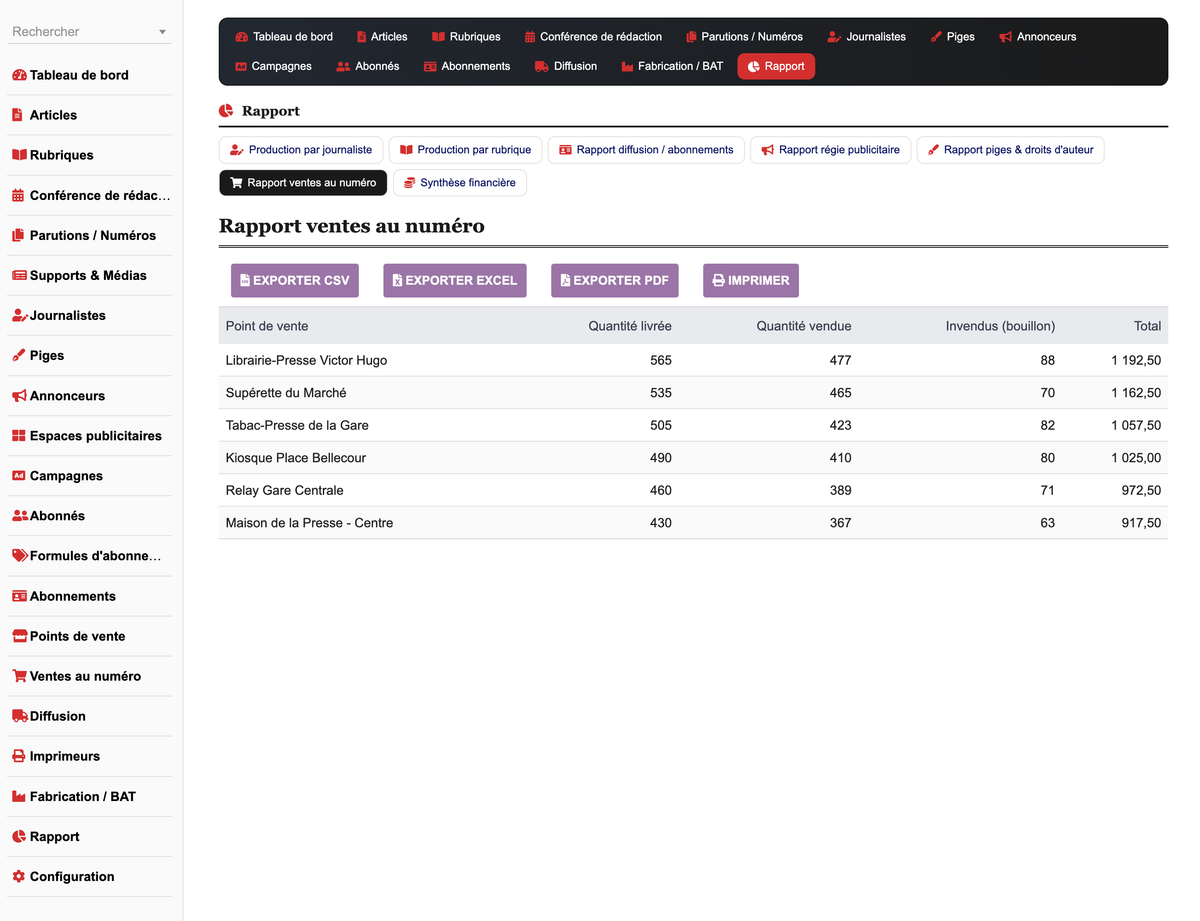Open Conférence de rédaction in top navigation

click(x=593, y=37)
